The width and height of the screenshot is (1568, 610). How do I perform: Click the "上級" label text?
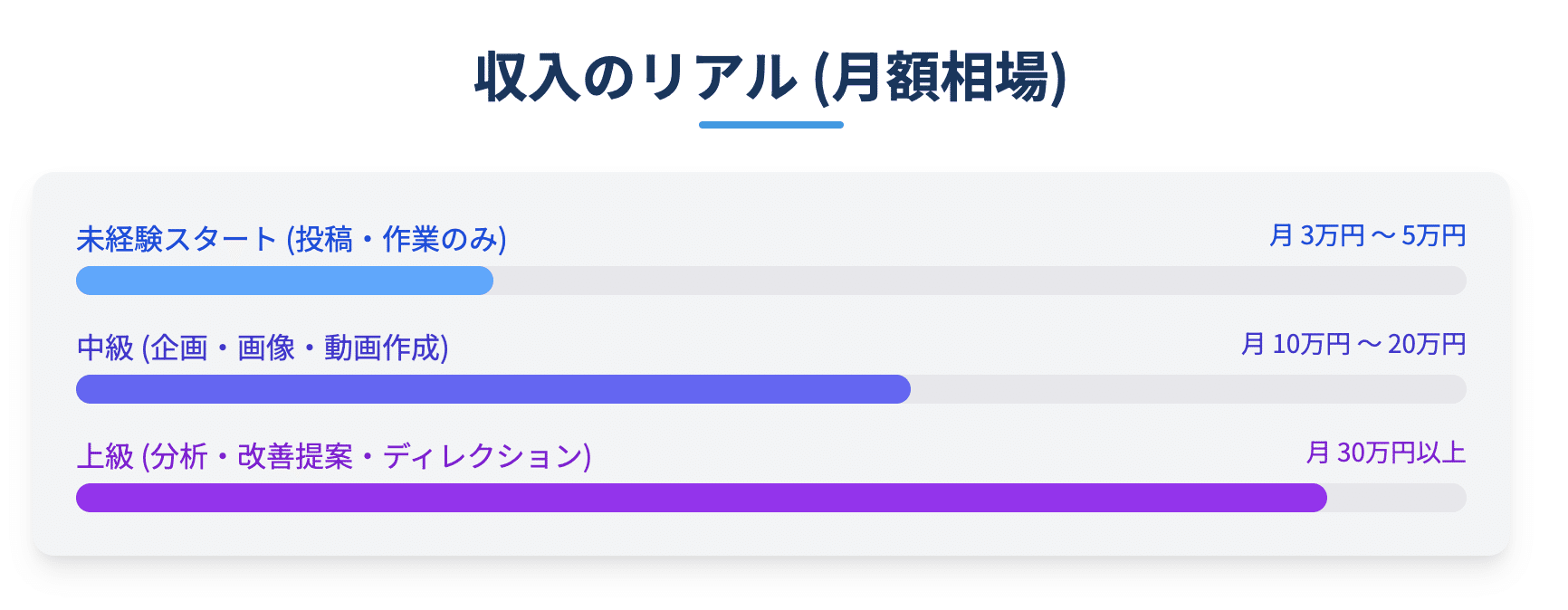coord(105,456)
